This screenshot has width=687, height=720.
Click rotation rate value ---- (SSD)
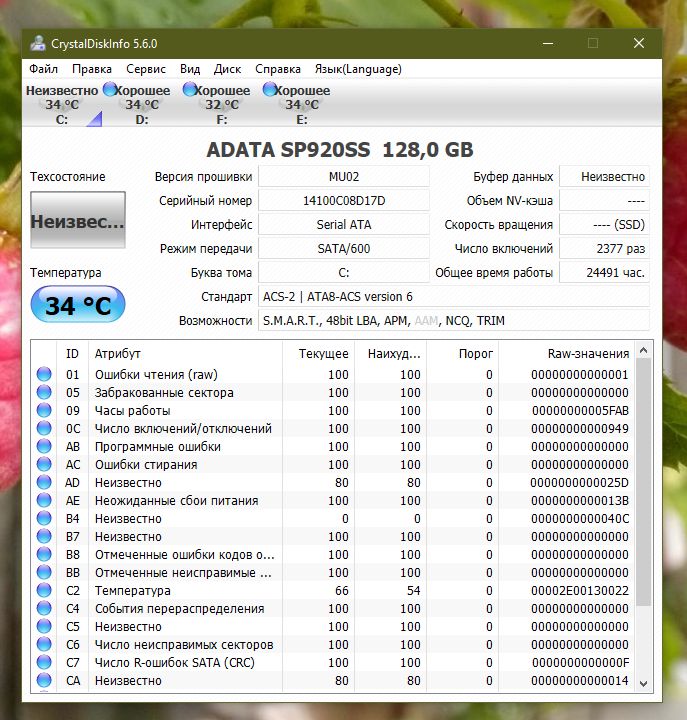pos(604,225)
